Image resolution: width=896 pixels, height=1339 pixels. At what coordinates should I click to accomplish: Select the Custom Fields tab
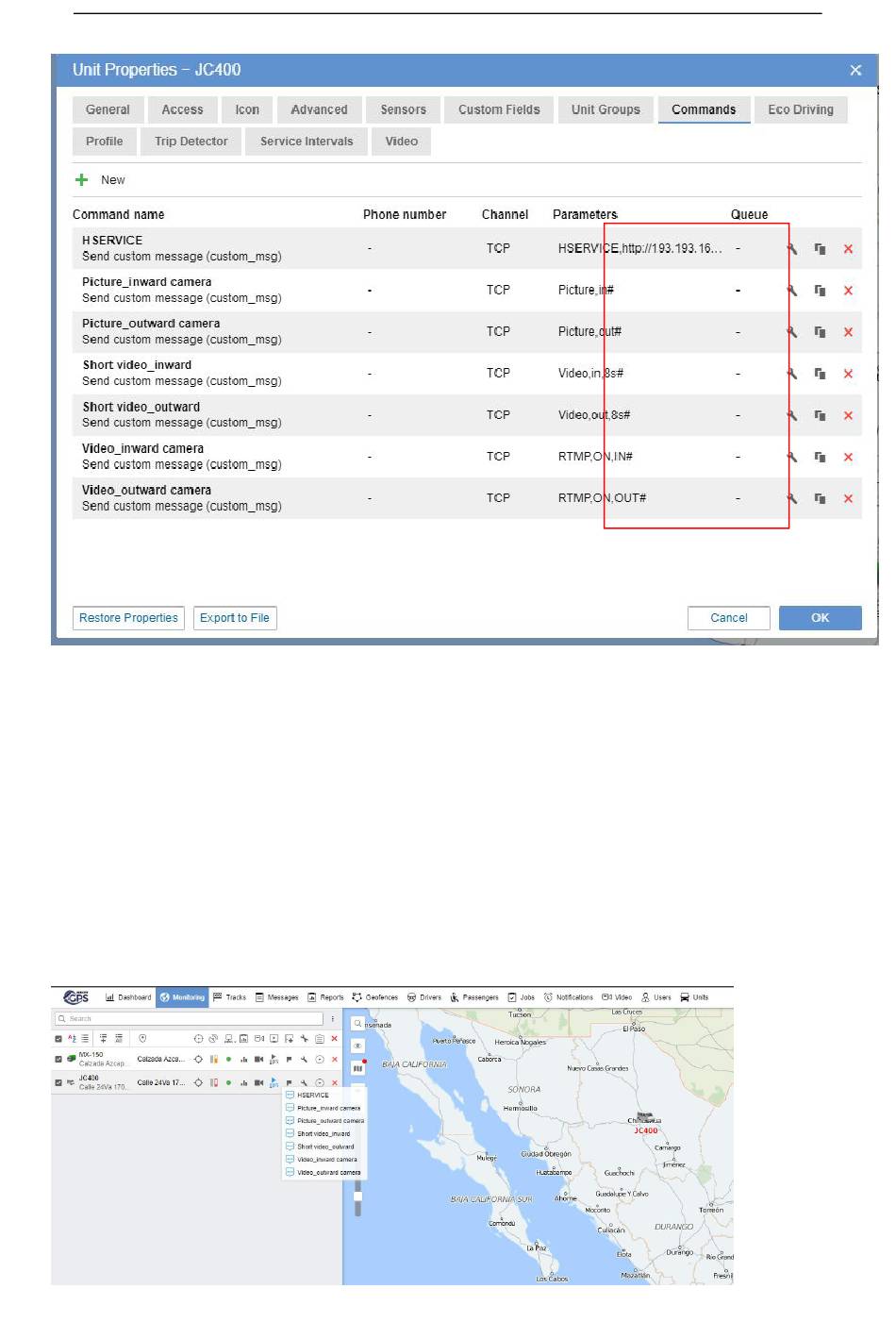tap(499, 109)
